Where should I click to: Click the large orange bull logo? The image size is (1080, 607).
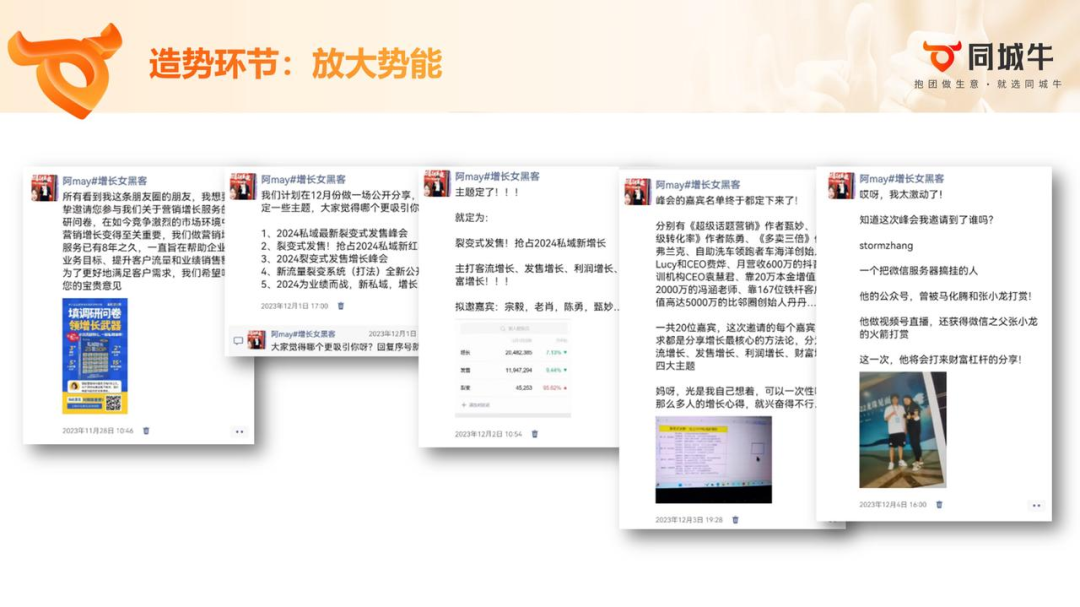click(x=64, y=69)
